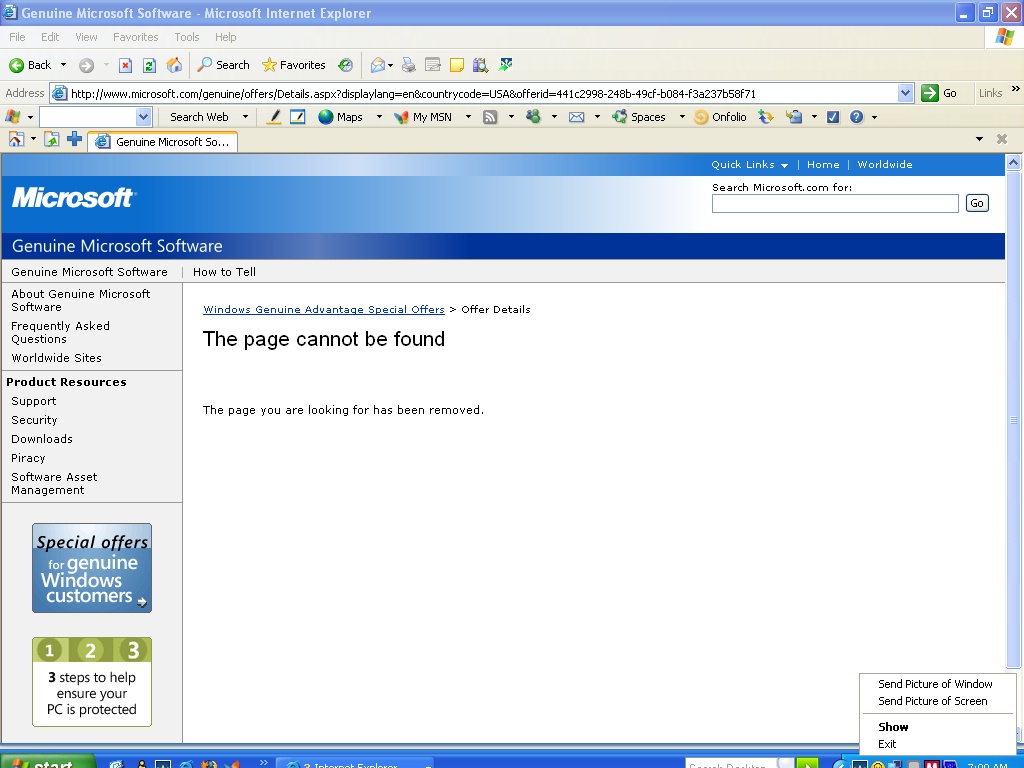The height and width of the screenshot is (768, 1024).
Task: Stop loading with the red X icon
Action: click(125, 65)
